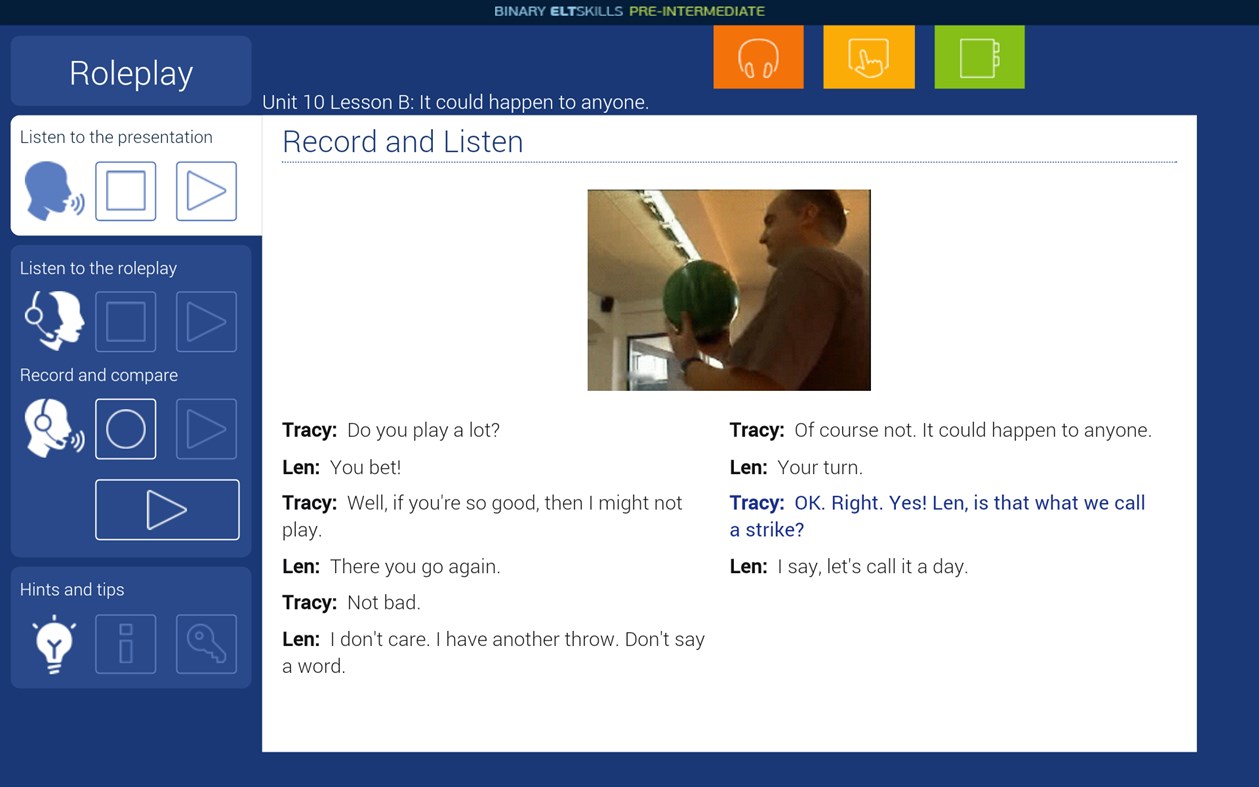Play the roleplay audio
Screen dimensions: 1259x787
point(206,321)
